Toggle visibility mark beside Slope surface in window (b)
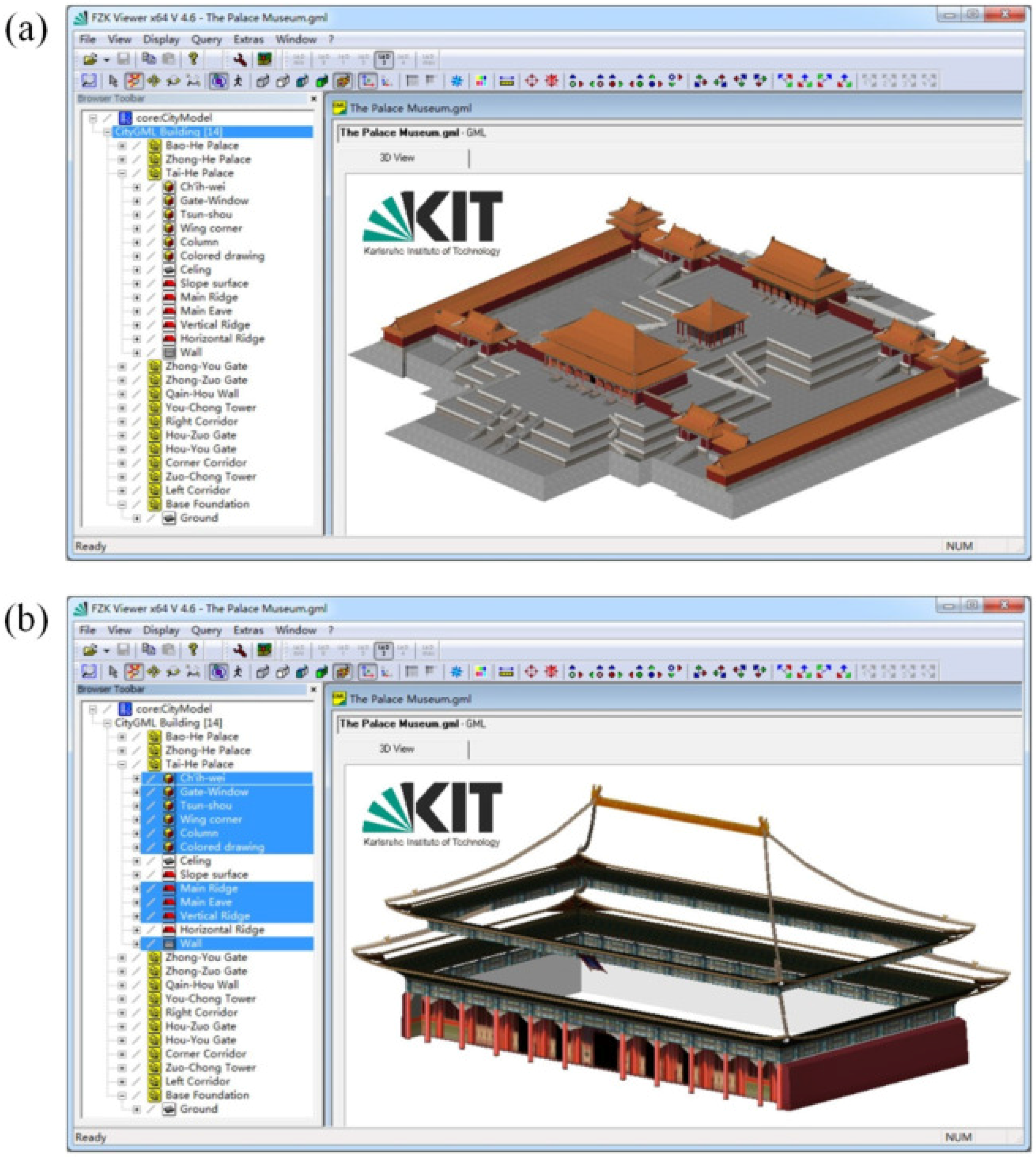The image size is (1036, 1158). 152,875
